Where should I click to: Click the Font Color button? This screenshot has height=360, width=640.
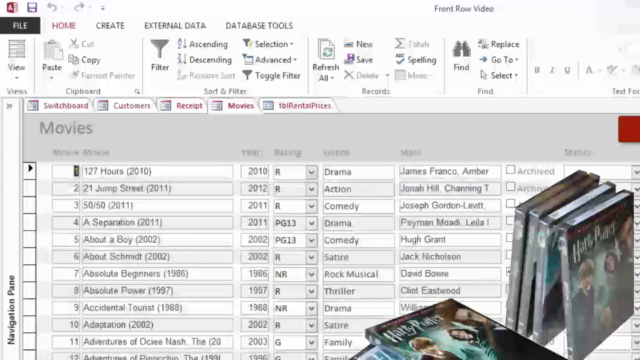[589, 70]
